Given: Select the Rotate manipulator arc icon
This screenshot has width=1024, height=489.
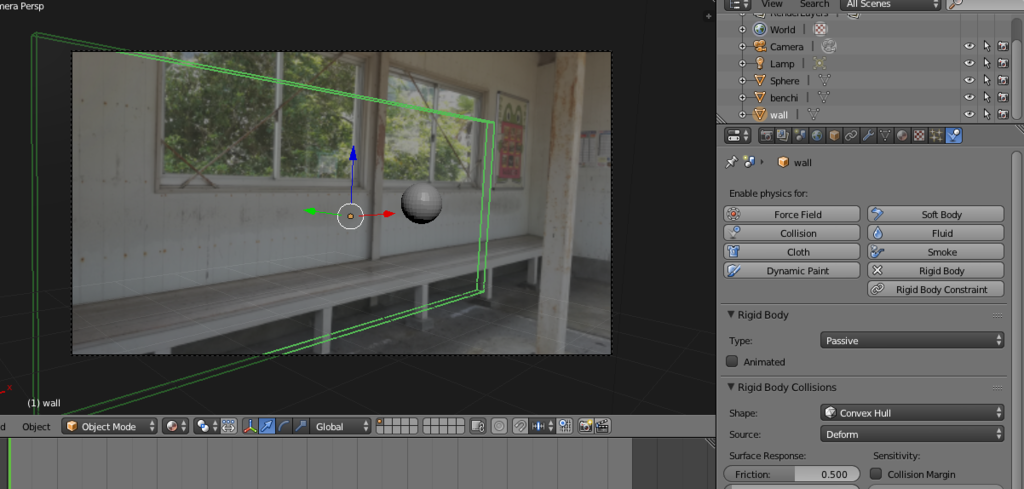Looking at the screenshot, I should pyautogui.click(x=283, y=426).
